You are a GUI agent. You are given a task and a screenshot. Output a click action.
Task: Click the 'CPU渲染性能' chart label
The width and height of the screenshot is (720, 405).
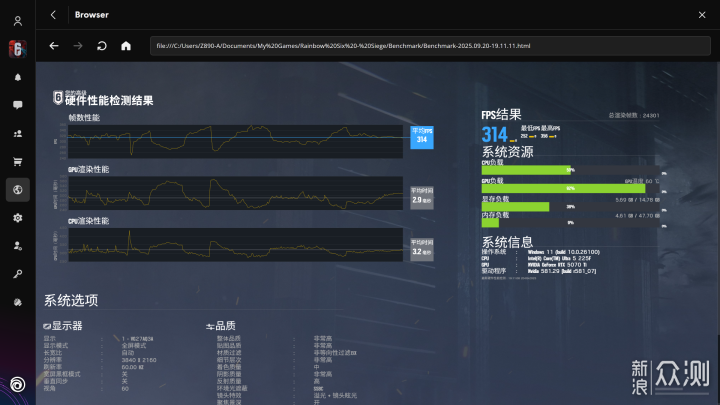coord(89,221)
